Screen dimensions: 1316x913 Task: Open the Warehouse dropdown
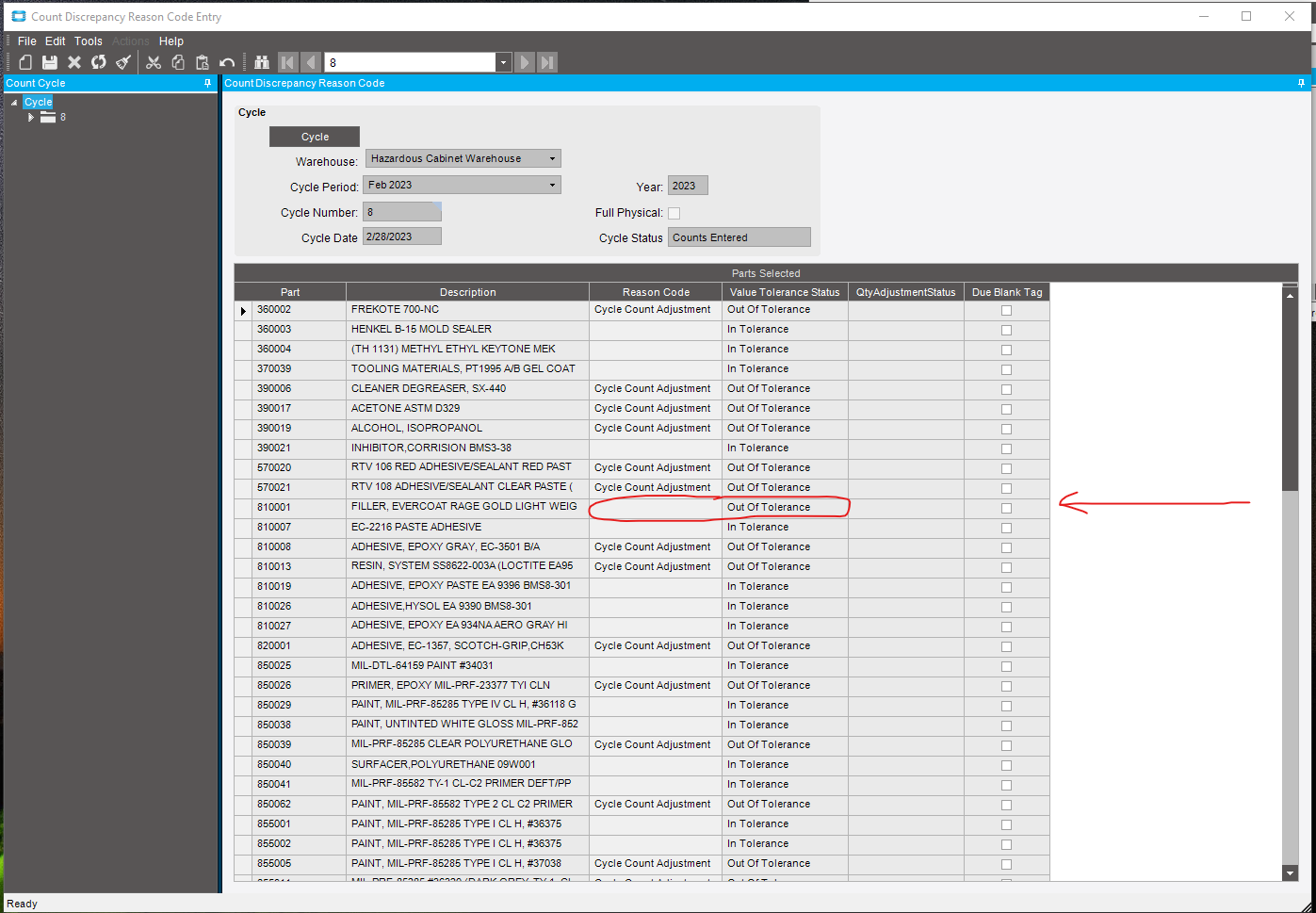click(x=553, y=158)
